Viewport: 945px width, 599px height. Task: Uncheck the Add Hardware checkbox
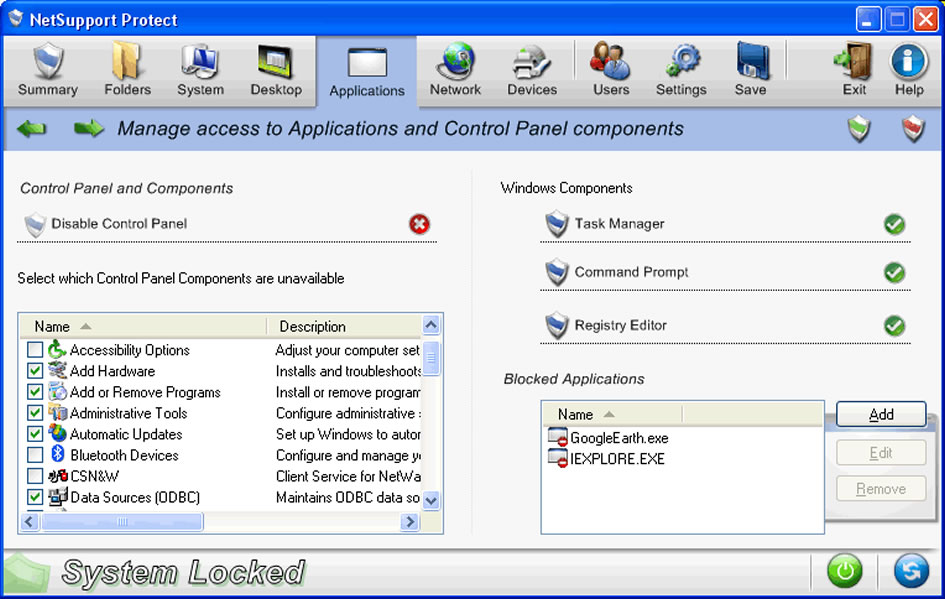(x=35, y=371)
